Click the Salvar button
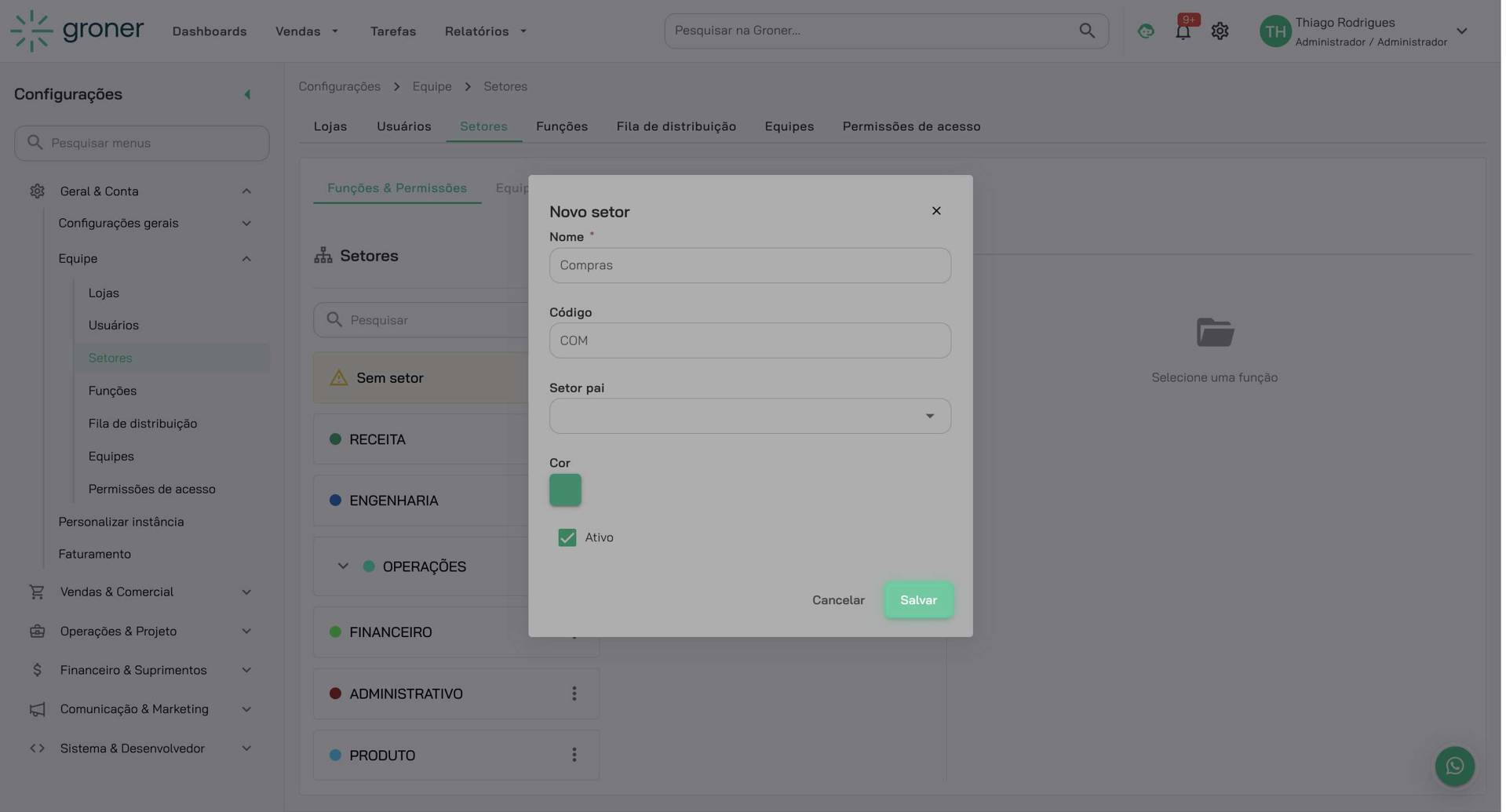 pyautogui.click(x=917, y=600)
